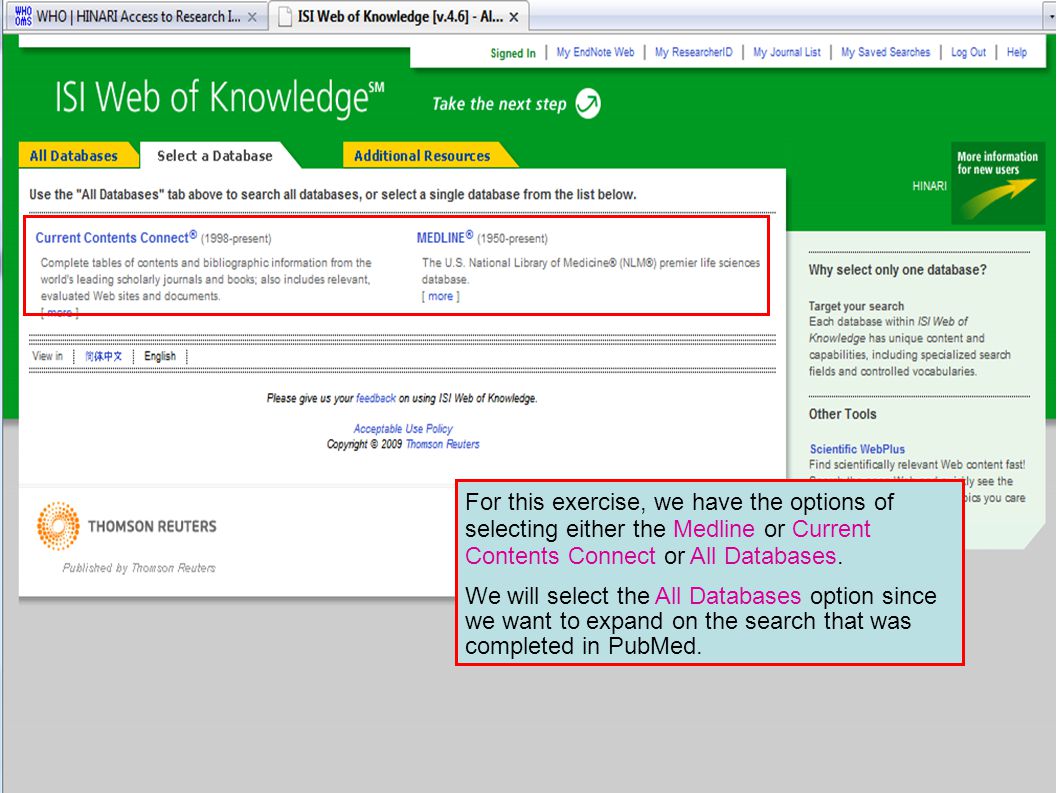This screenshot has width=1058, height=793.
Task: Click the page icon on ISI Web of Knowledge tab
Action: point(285,17)
